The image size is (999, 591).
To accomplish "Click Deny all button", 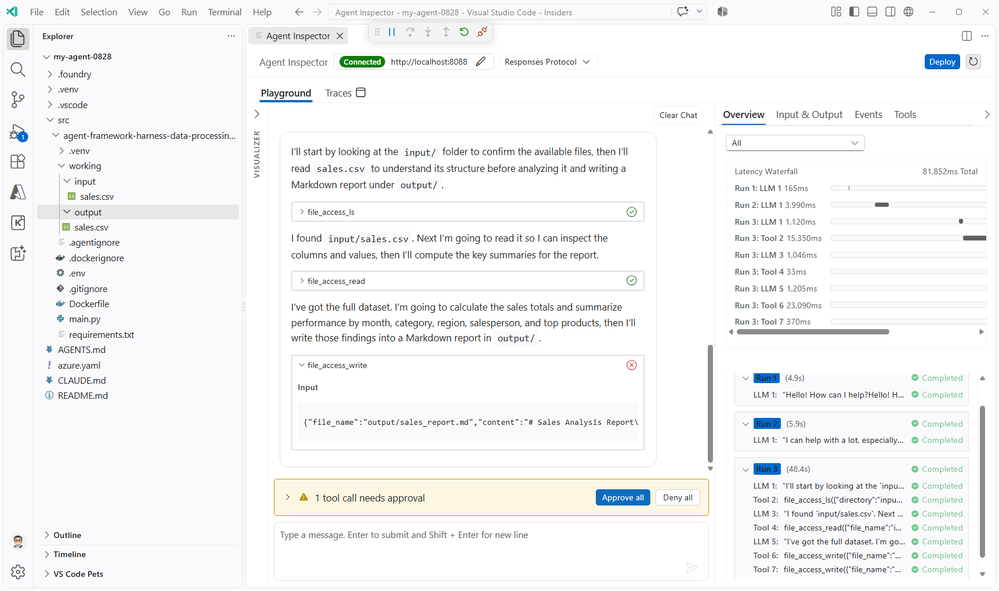I will [x=677, y=497].
